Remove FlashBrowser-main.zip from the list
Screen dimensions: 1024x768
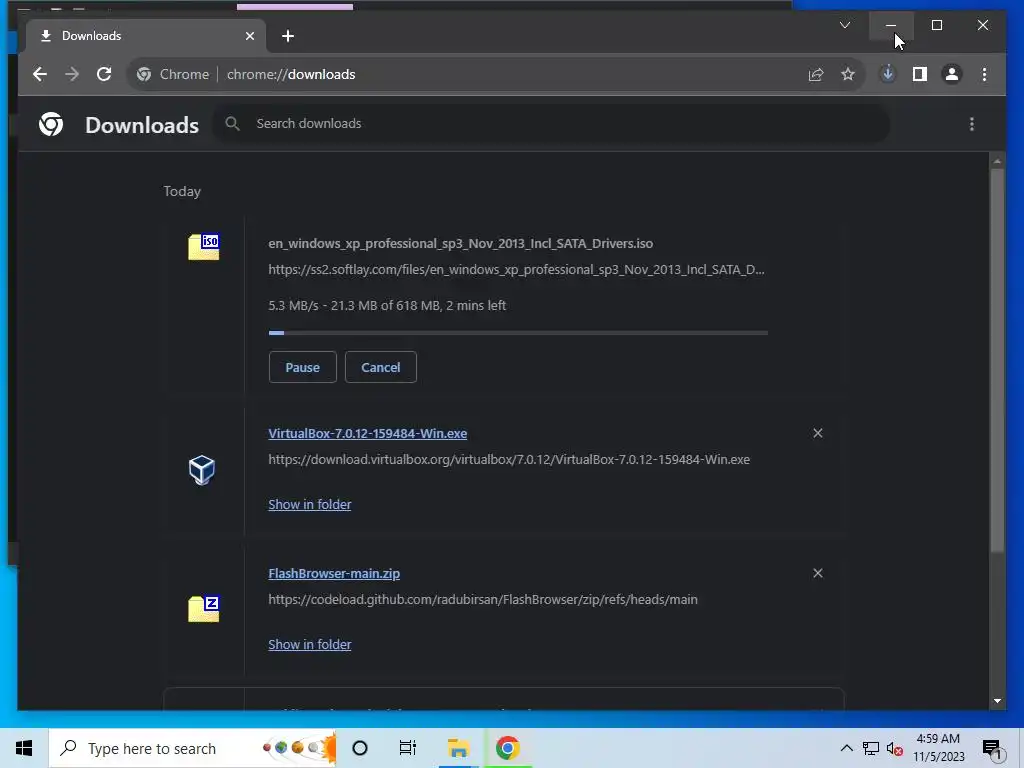[818, 573]
